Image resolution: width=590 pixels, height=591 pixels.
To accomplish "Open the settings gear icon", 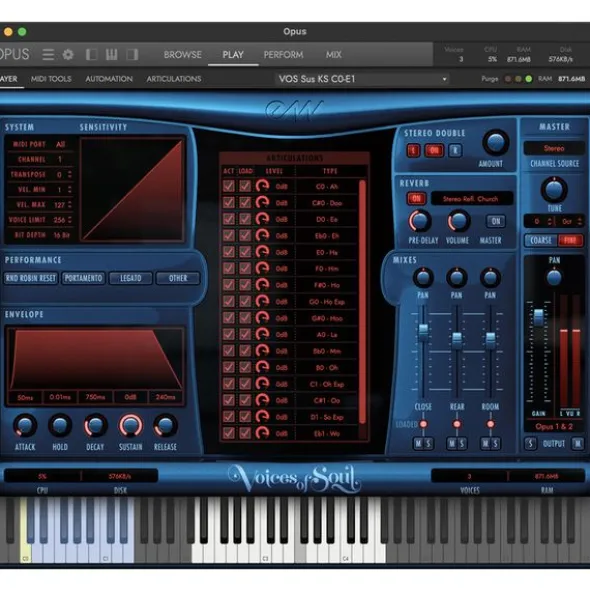I will [68, 55].
